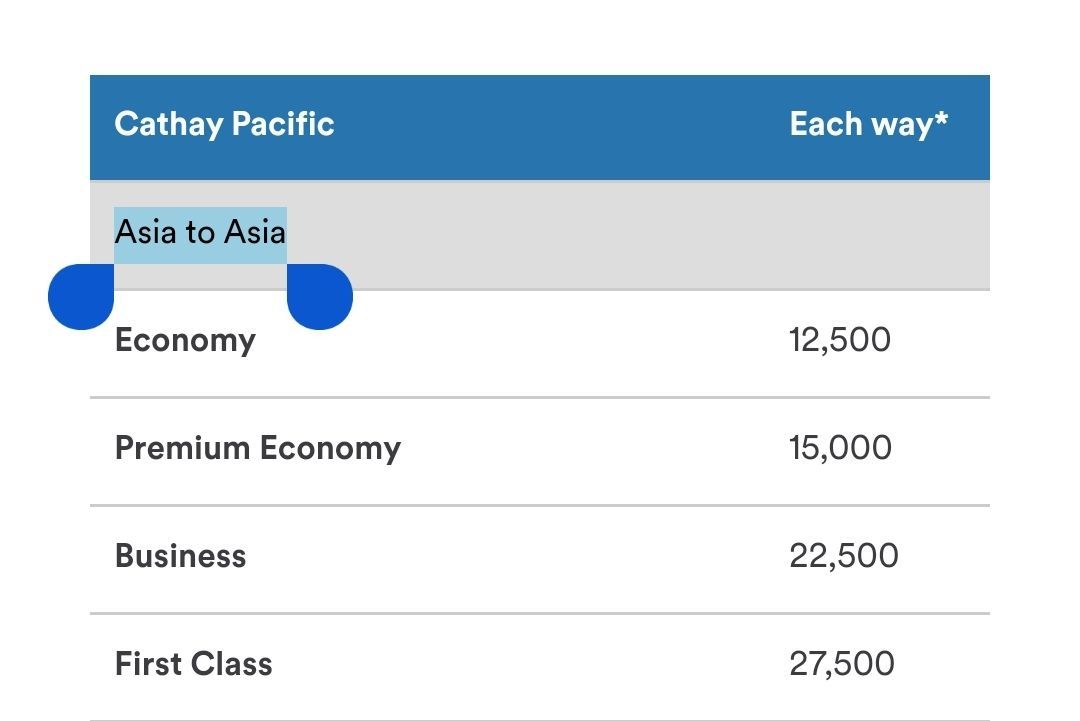Click the 15,000 miles value
The width and height of the screenshot is (1080, 721).
pos(840,448)
